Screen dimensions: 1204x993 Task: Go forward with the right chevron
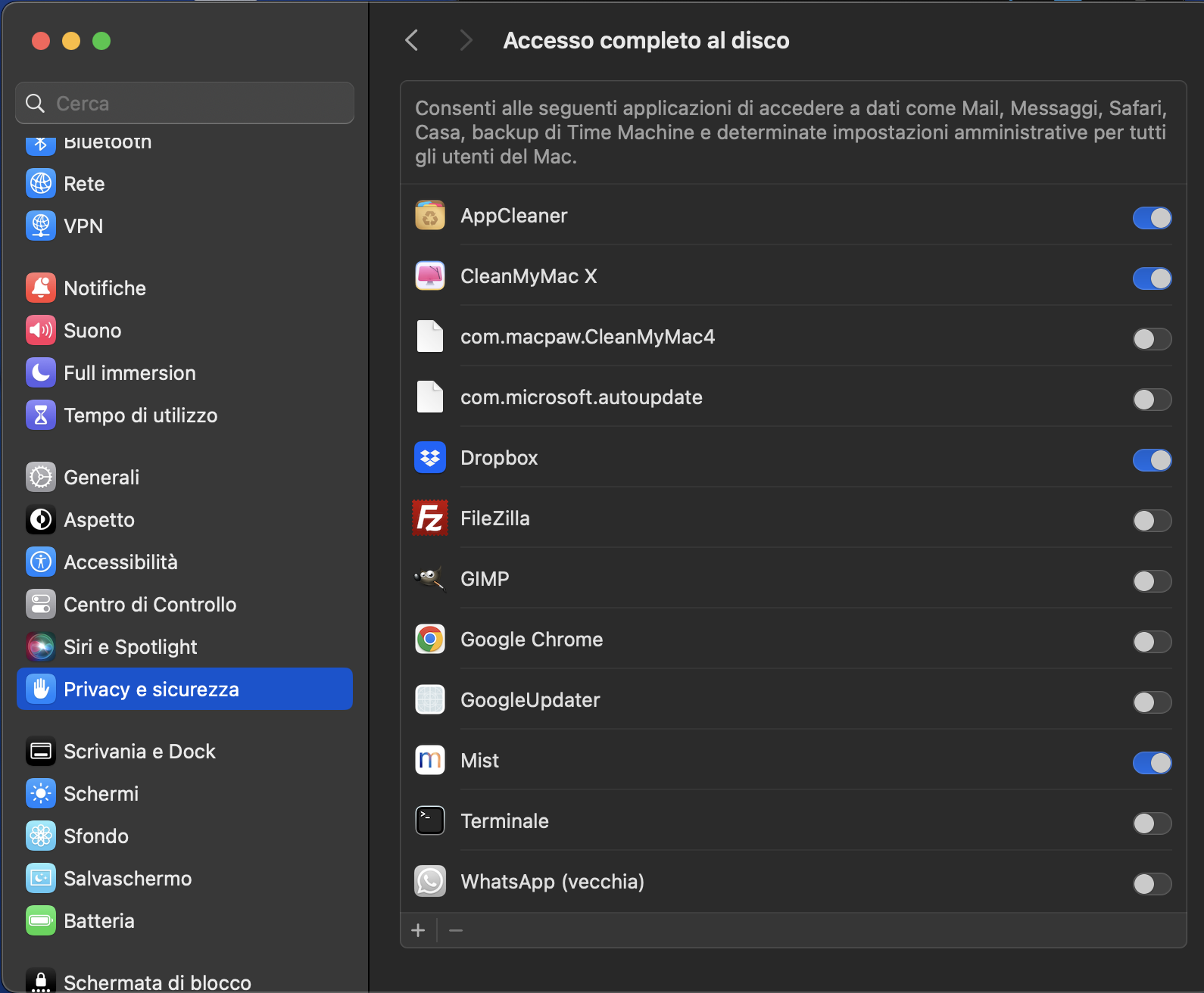pyautogui.click(x=466, y=40)
